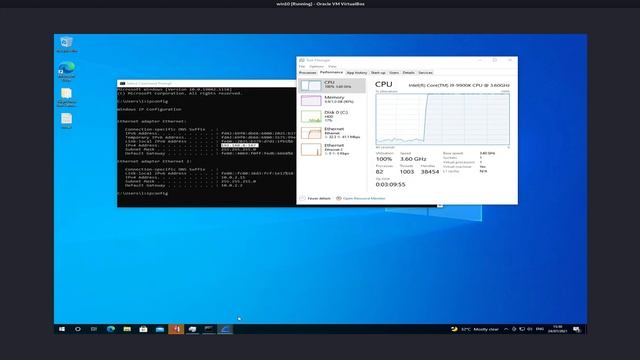This screenshot has height=360, width=640.
Task: Open the taskbar search circle icon
Action: click(78, 329)
